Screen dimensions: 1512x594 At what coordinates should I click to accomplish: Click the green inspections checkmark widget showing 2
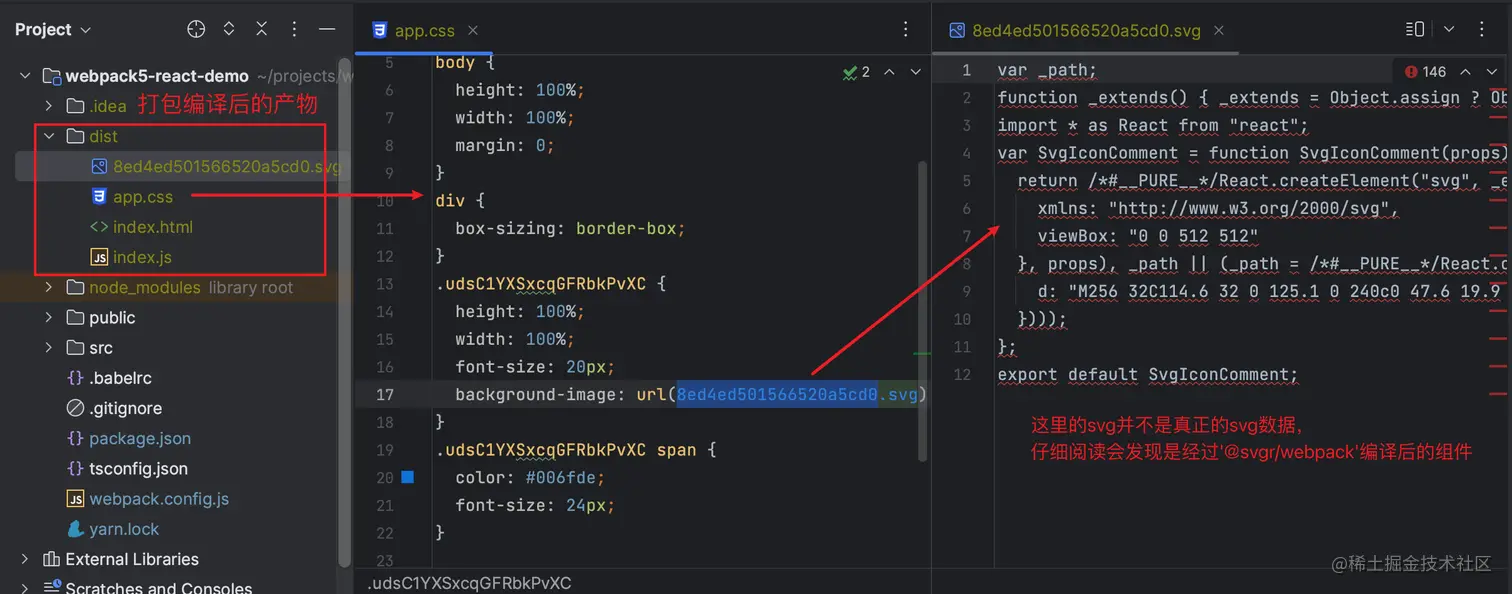click(852, 71)
